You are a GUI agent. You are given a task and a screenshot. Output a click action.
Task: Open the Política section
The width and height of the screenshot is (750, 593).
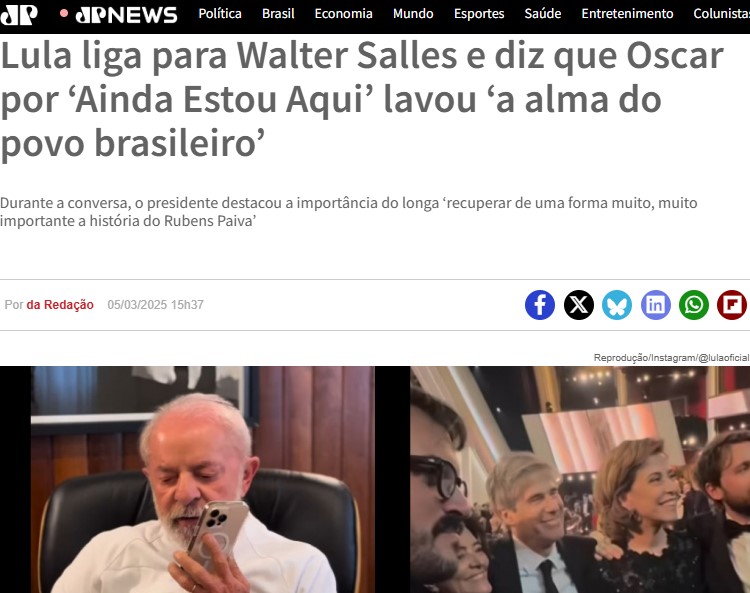point(220,14)
